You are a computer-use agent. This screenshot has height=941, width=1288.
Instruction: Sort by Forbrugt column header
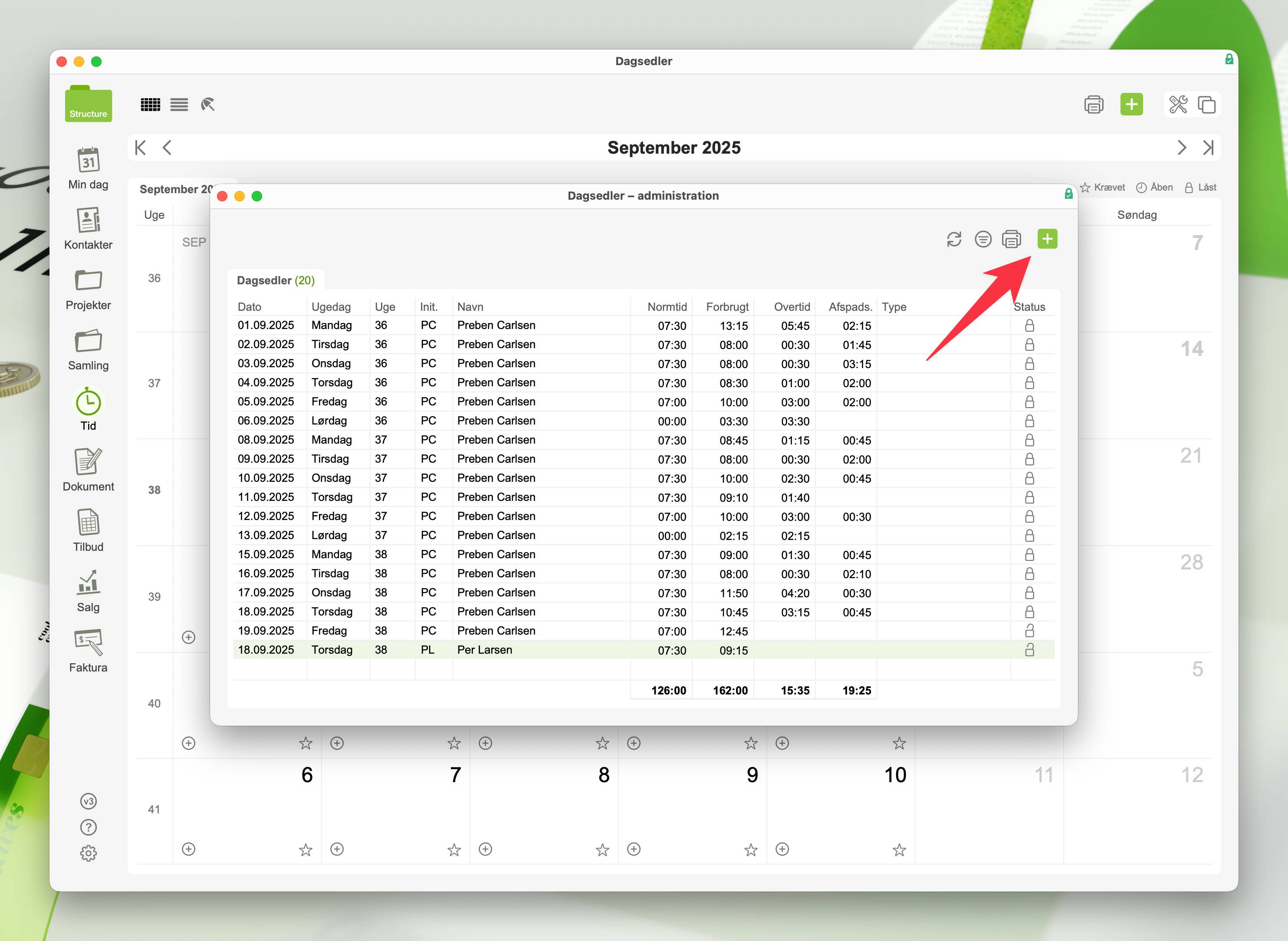726,307
